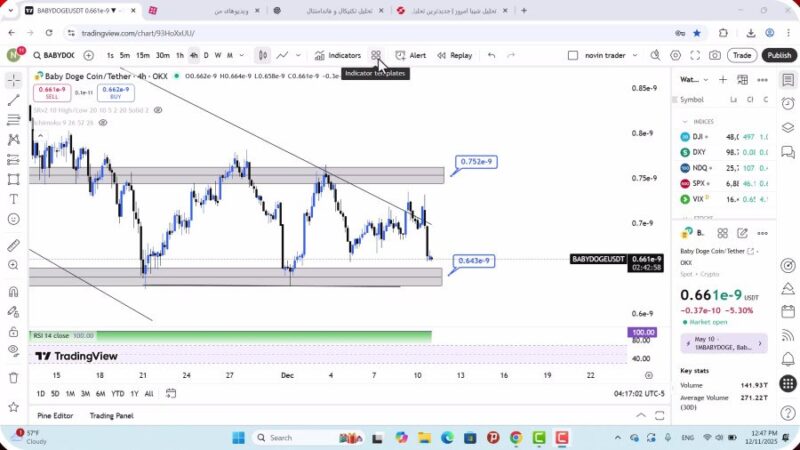Open the Windows Start menu

click(x=239, y=438)
